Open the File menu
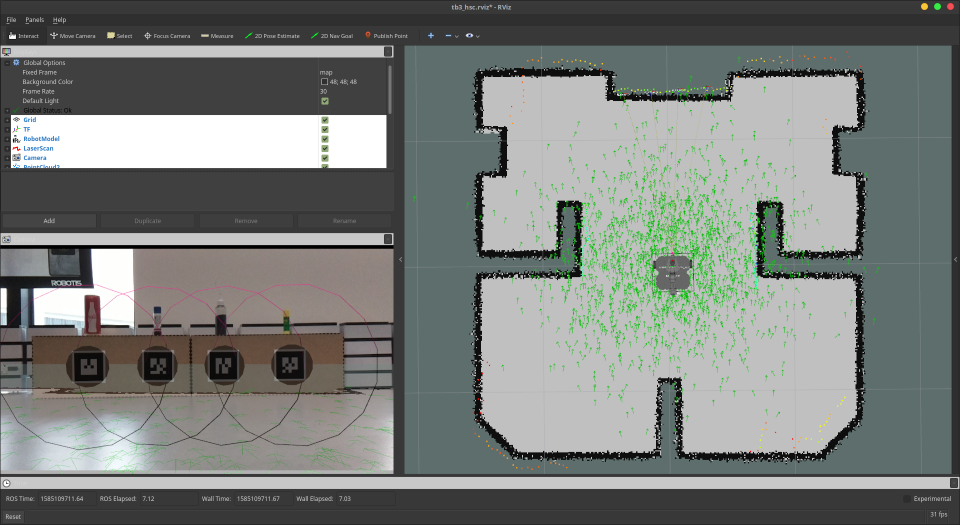The height and width of the screenshot is (525, 960). [x=11, y=20]
